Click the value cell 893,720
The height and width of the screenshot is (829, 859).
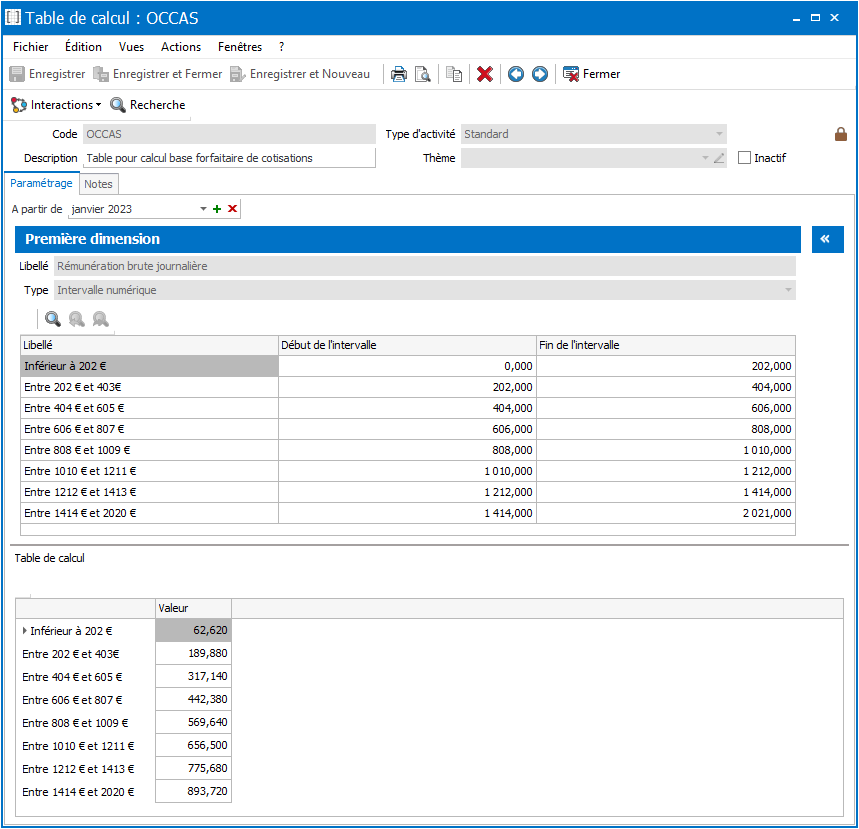tap(193, 791)
